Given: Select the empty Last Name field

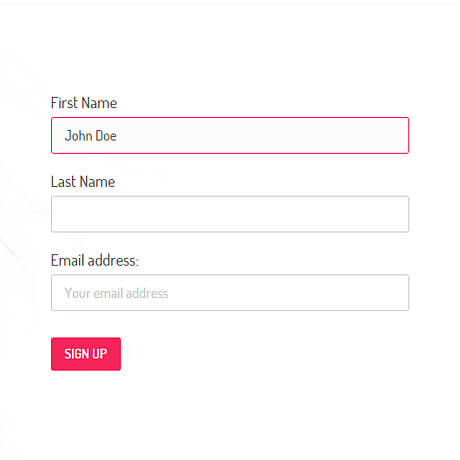Looking at the screenshot, I should pos(230,214).
